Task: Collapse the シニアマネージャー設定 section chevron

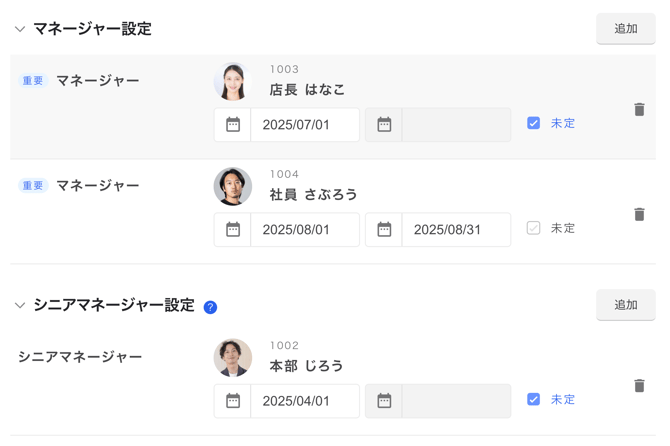Action: tap(20, 305)
